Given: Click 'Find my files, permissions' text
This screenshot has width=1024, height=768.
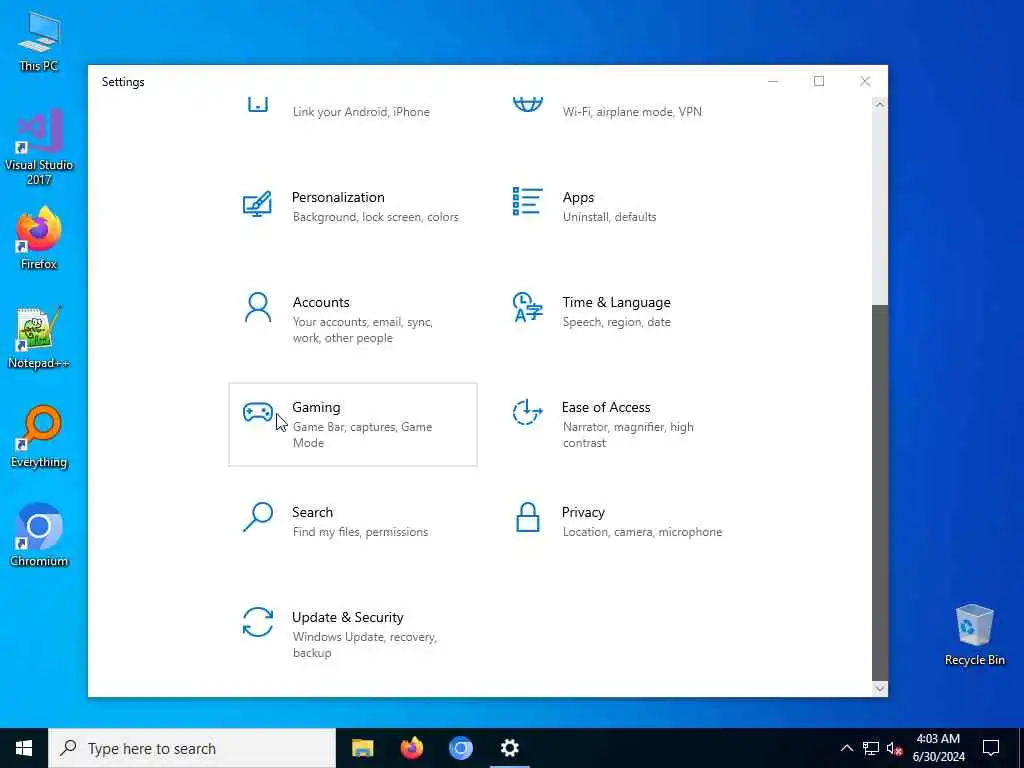Looking at the screenshot, I should (x=360, y=532).
